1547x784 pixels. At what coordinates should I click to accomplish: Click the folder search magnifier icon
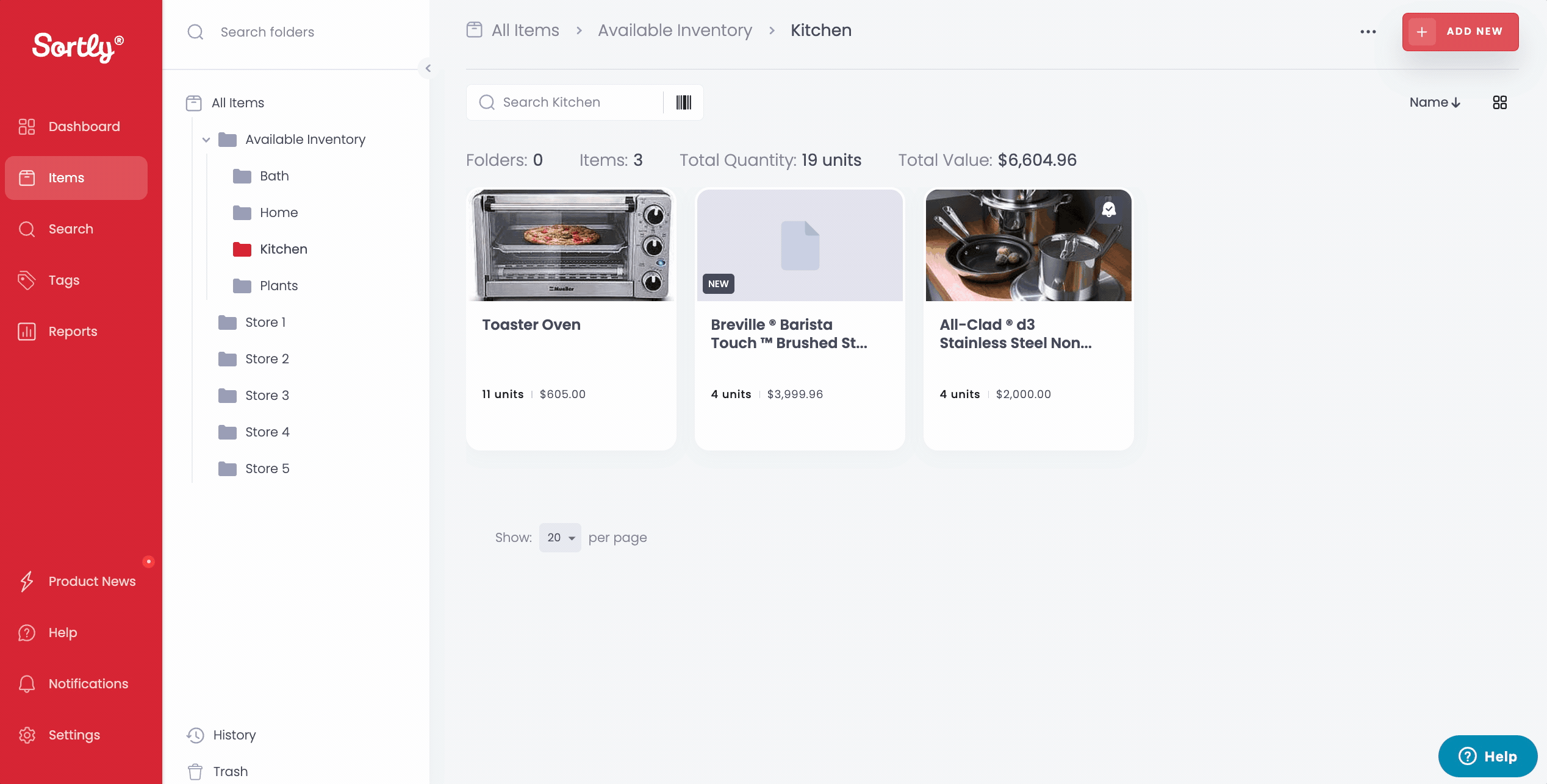click(195, 32)
